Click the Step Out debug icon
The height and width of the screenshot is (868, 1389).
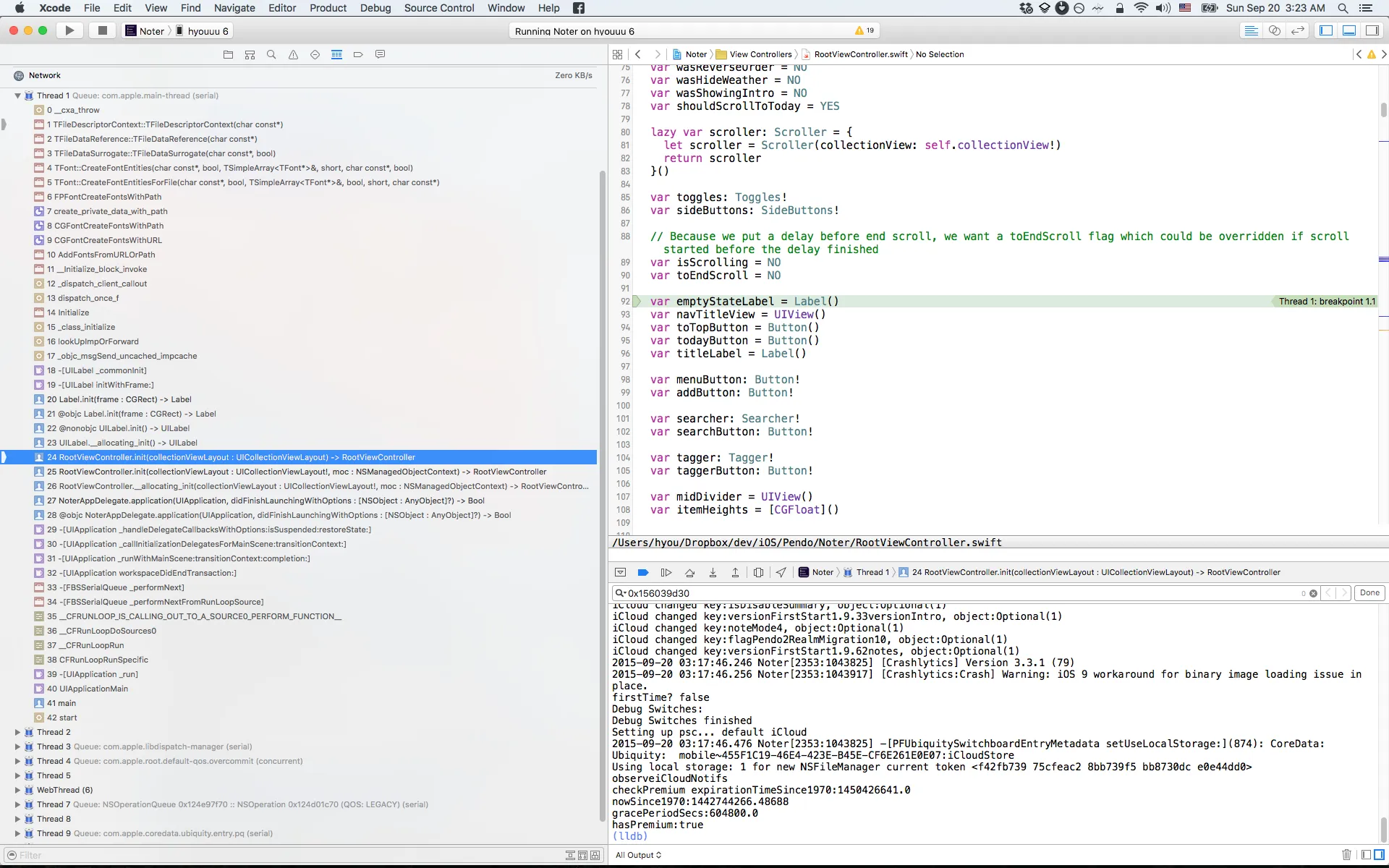(735, 572)
